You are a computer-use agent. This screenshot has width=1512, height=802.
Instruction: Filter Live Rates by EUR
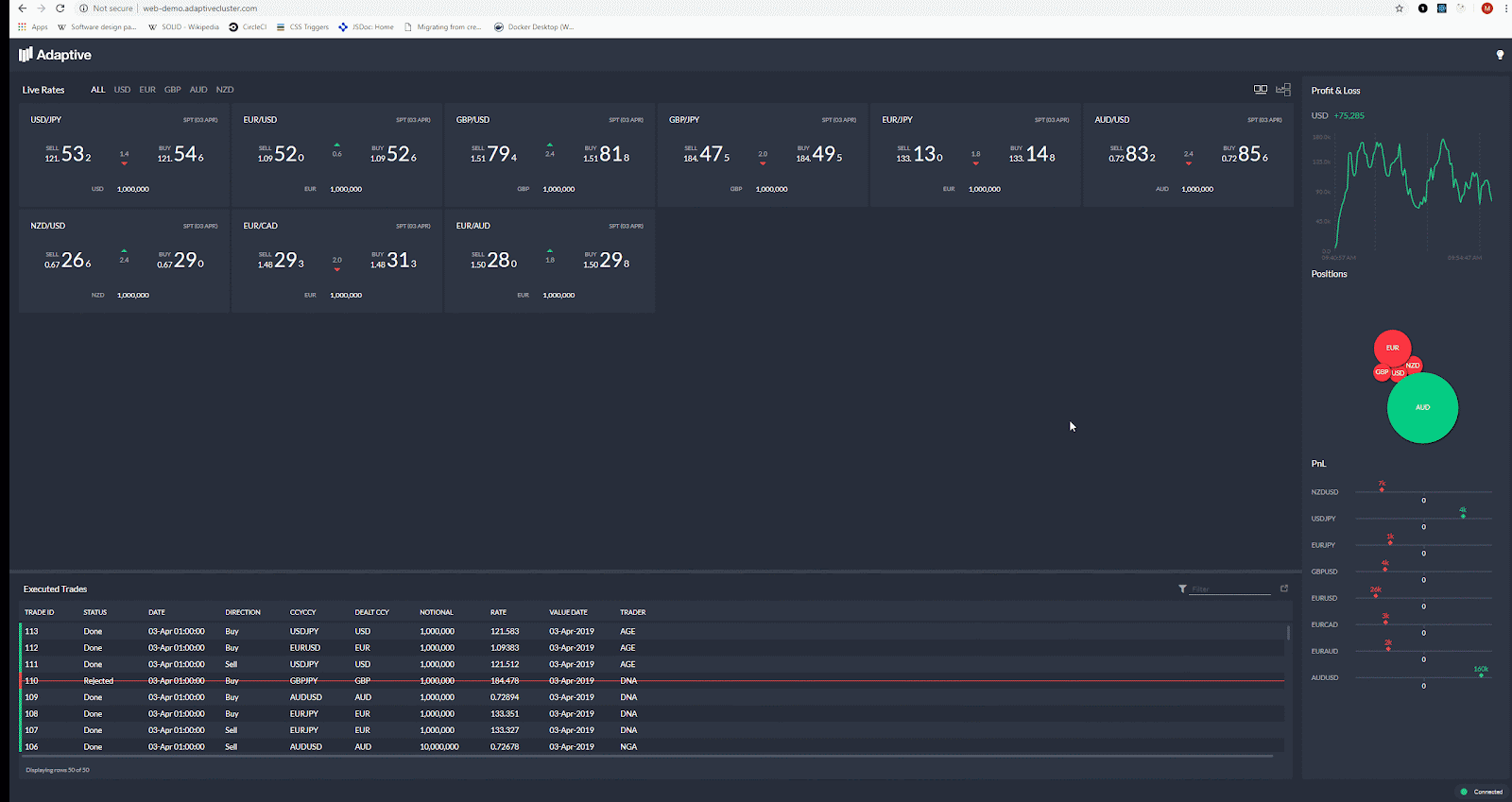tap(147, 90)
